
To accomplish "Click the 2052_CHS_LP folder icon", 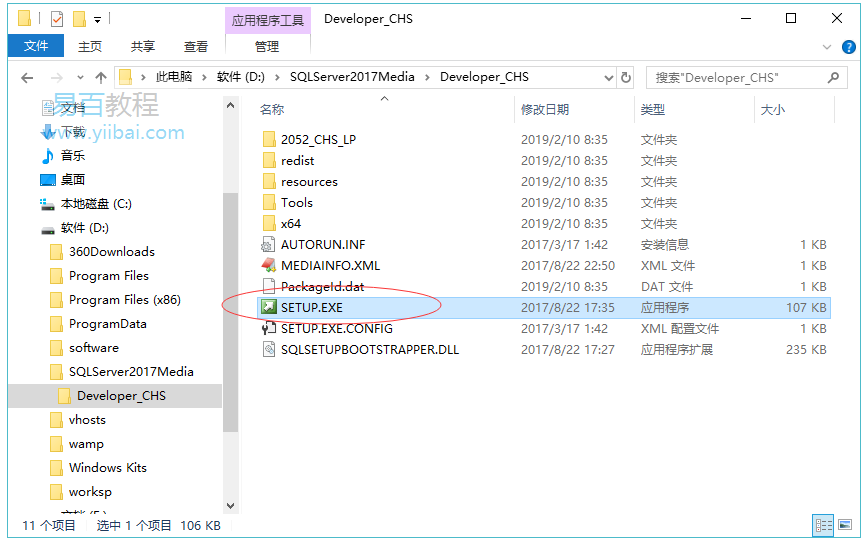I will tap(269, 139).
